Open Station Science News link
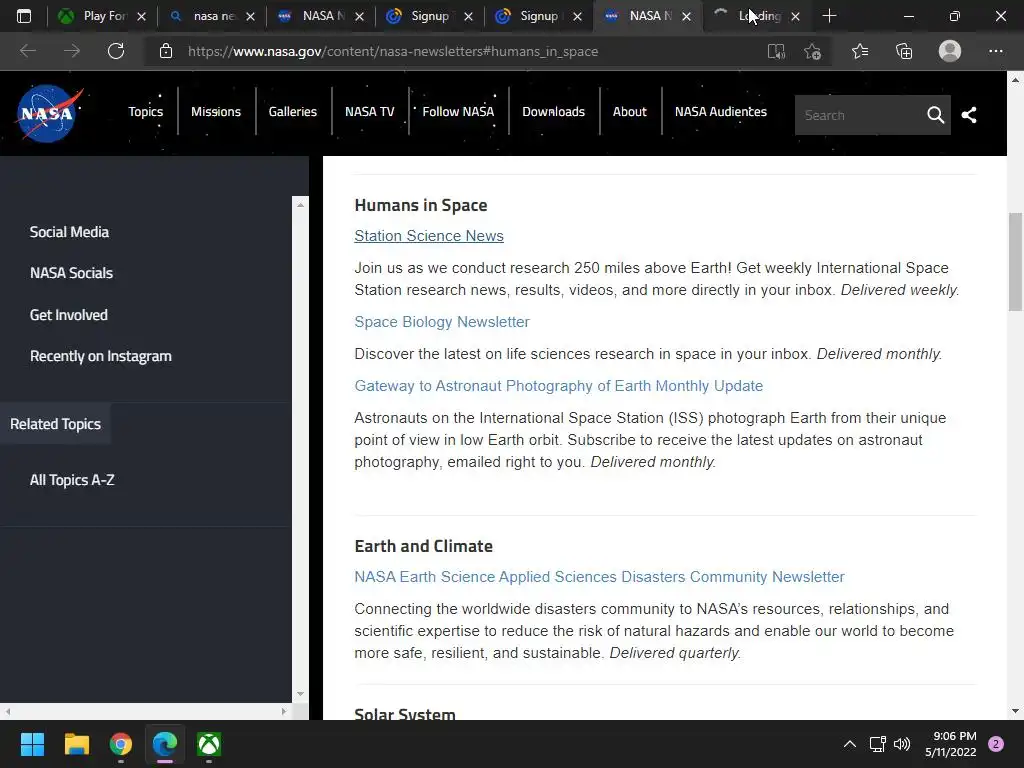 (428, 236)
